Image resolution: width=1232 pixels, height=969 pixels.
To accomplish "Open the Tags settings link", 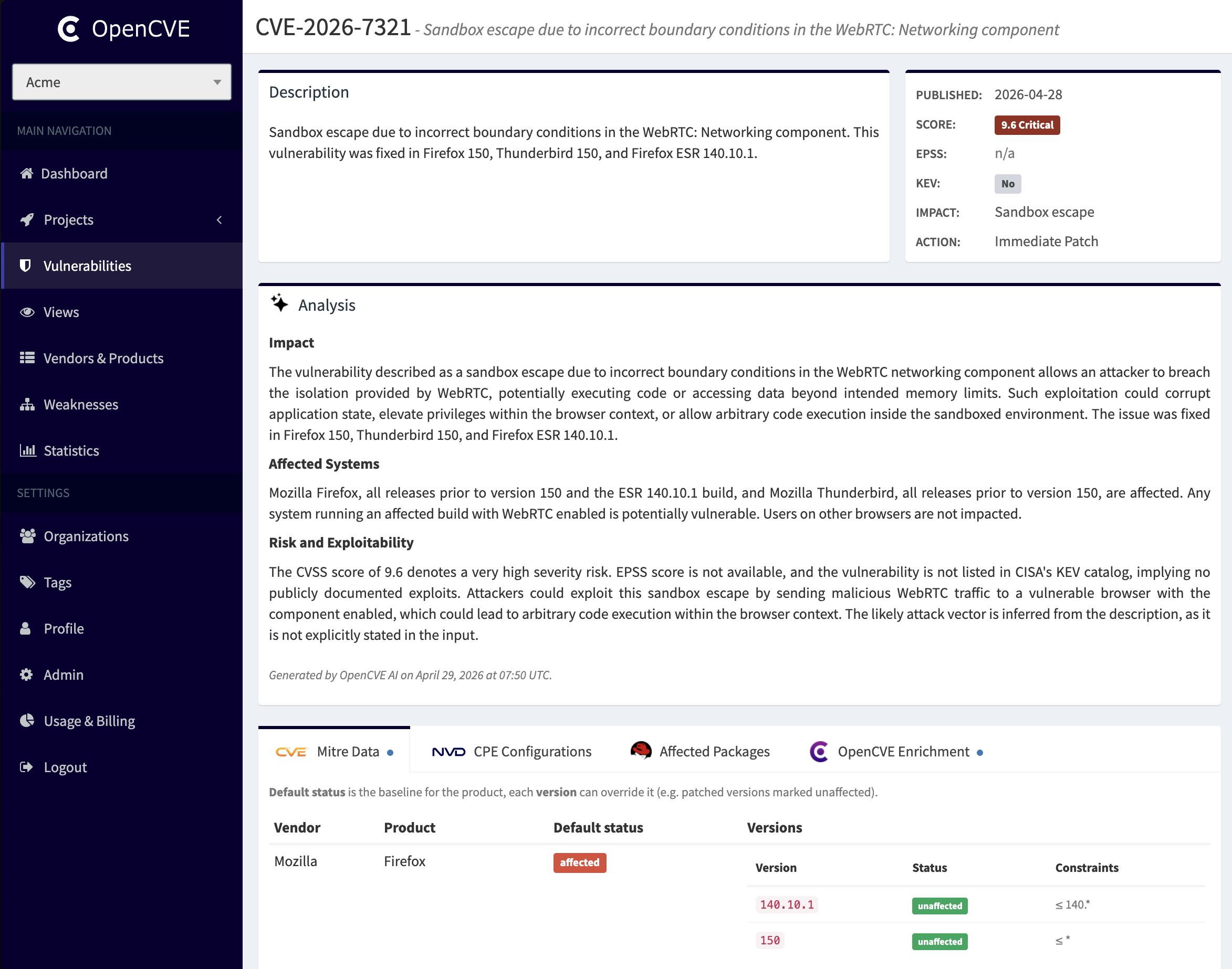I will pyautogui.click(x=122, y=582).
